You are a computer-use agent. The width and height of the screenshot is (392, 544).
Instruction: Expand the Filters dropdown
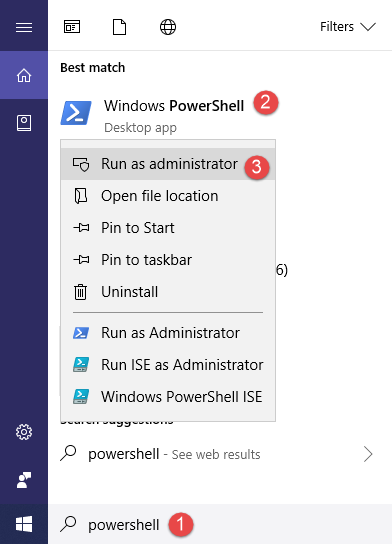tap(348, 27)
